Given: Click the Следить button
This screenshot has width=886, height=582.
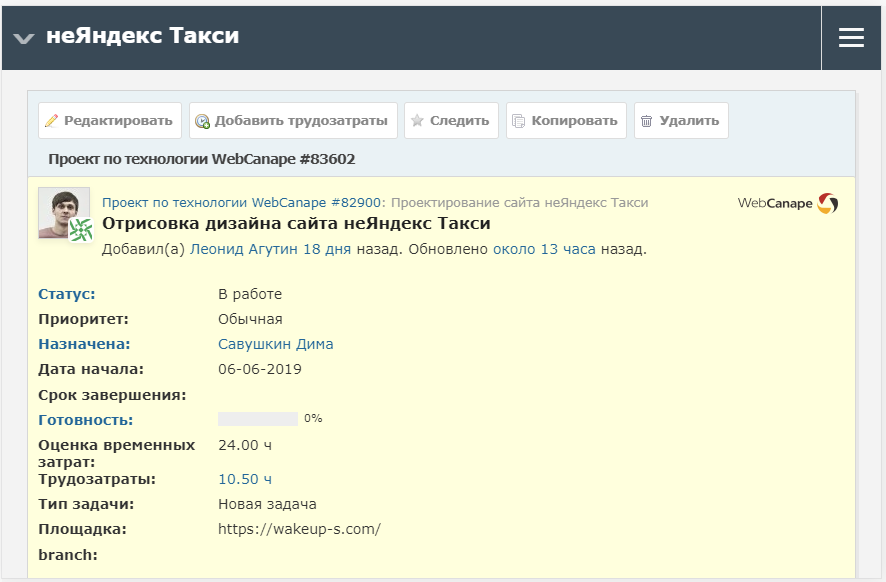Looking at the screenshot, I should pos(451,120).
